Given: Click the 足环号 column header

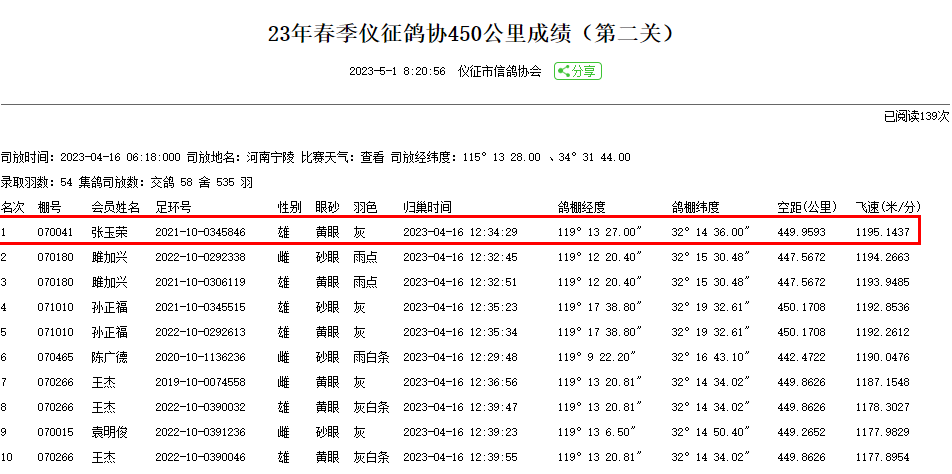Looking at the screenshot, I should tap(173, 207).
